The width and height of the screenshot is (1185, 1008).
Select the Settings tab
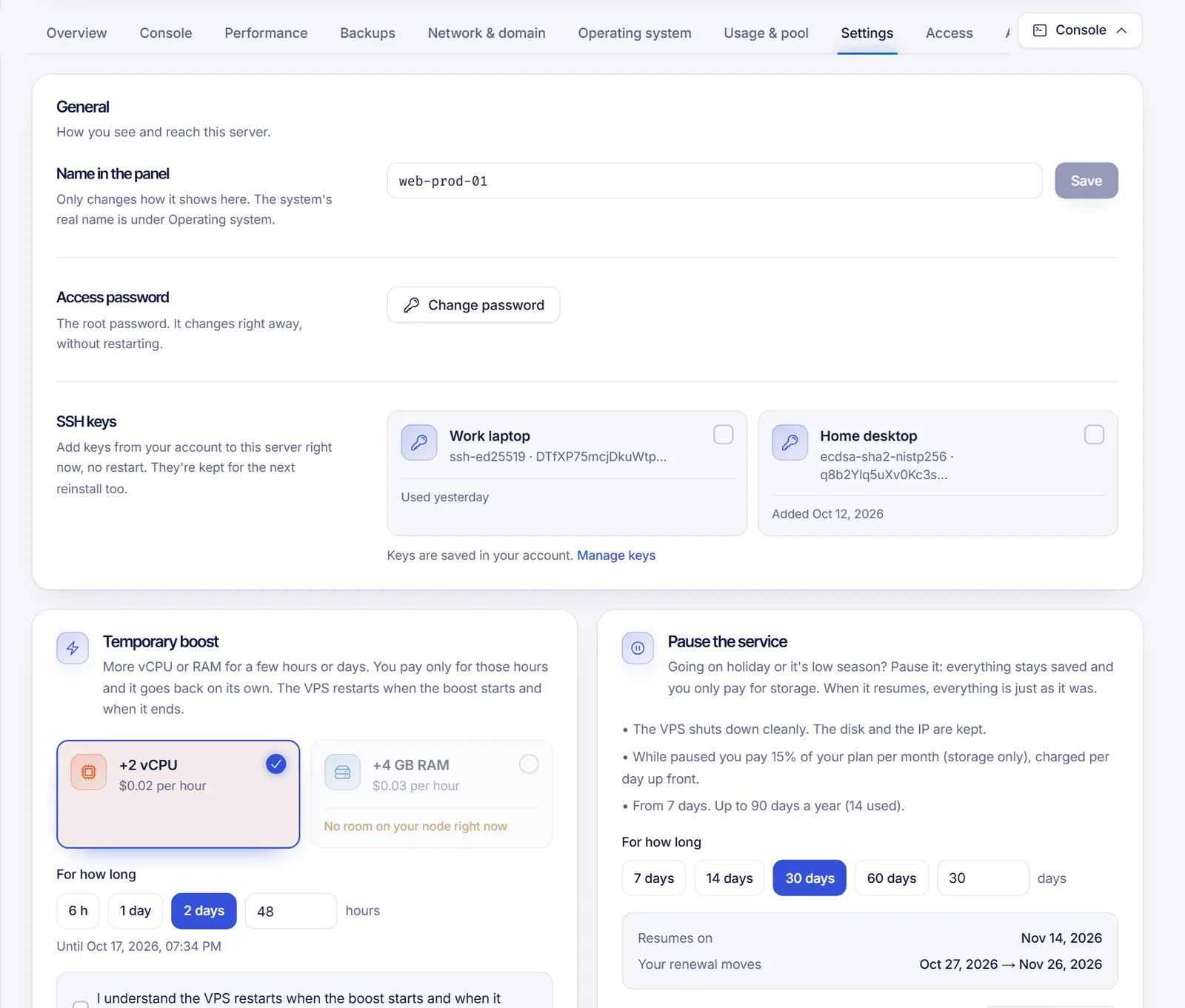tap(867, 33)
